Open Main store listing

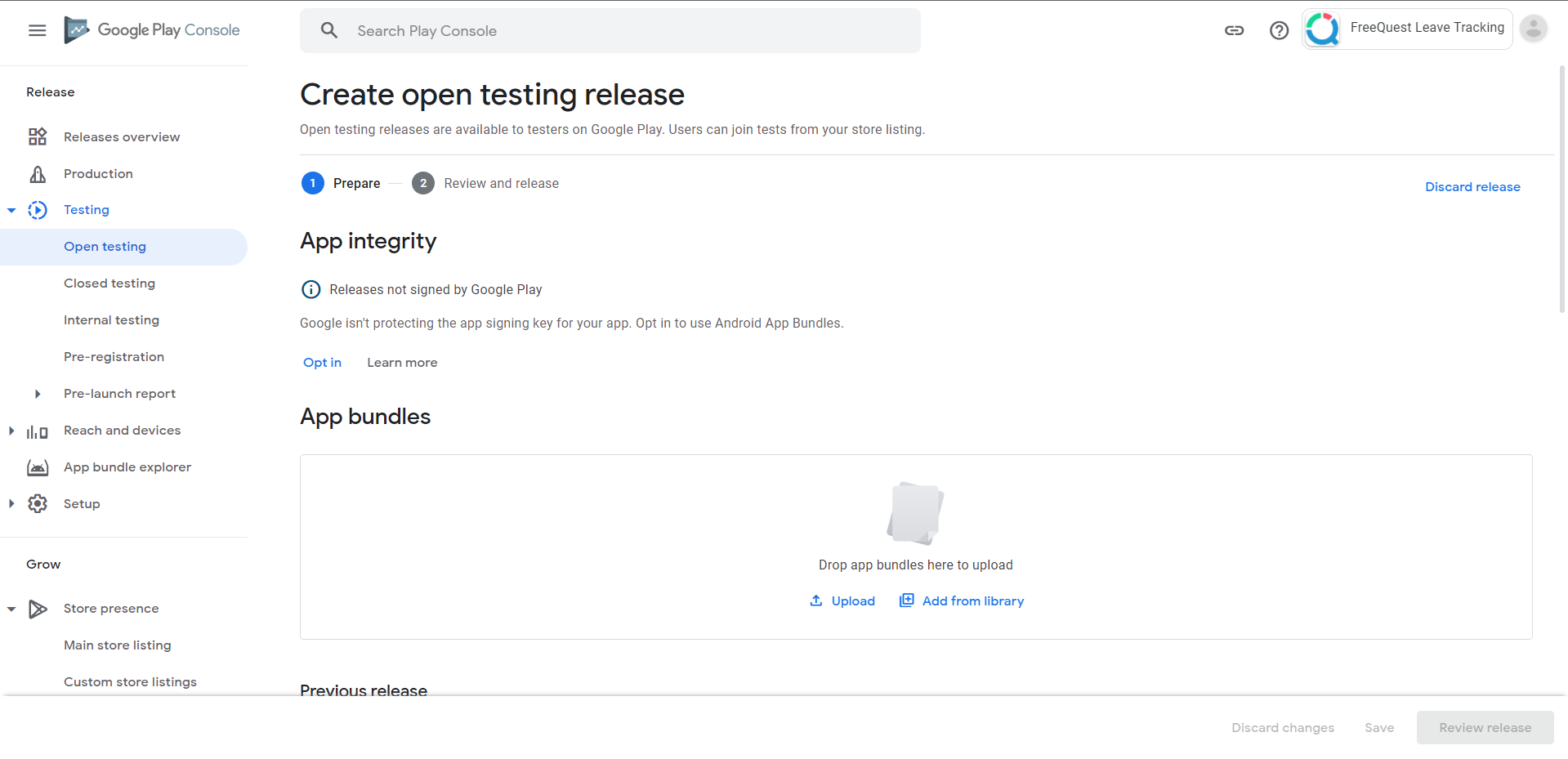click(x=117, y=645)
